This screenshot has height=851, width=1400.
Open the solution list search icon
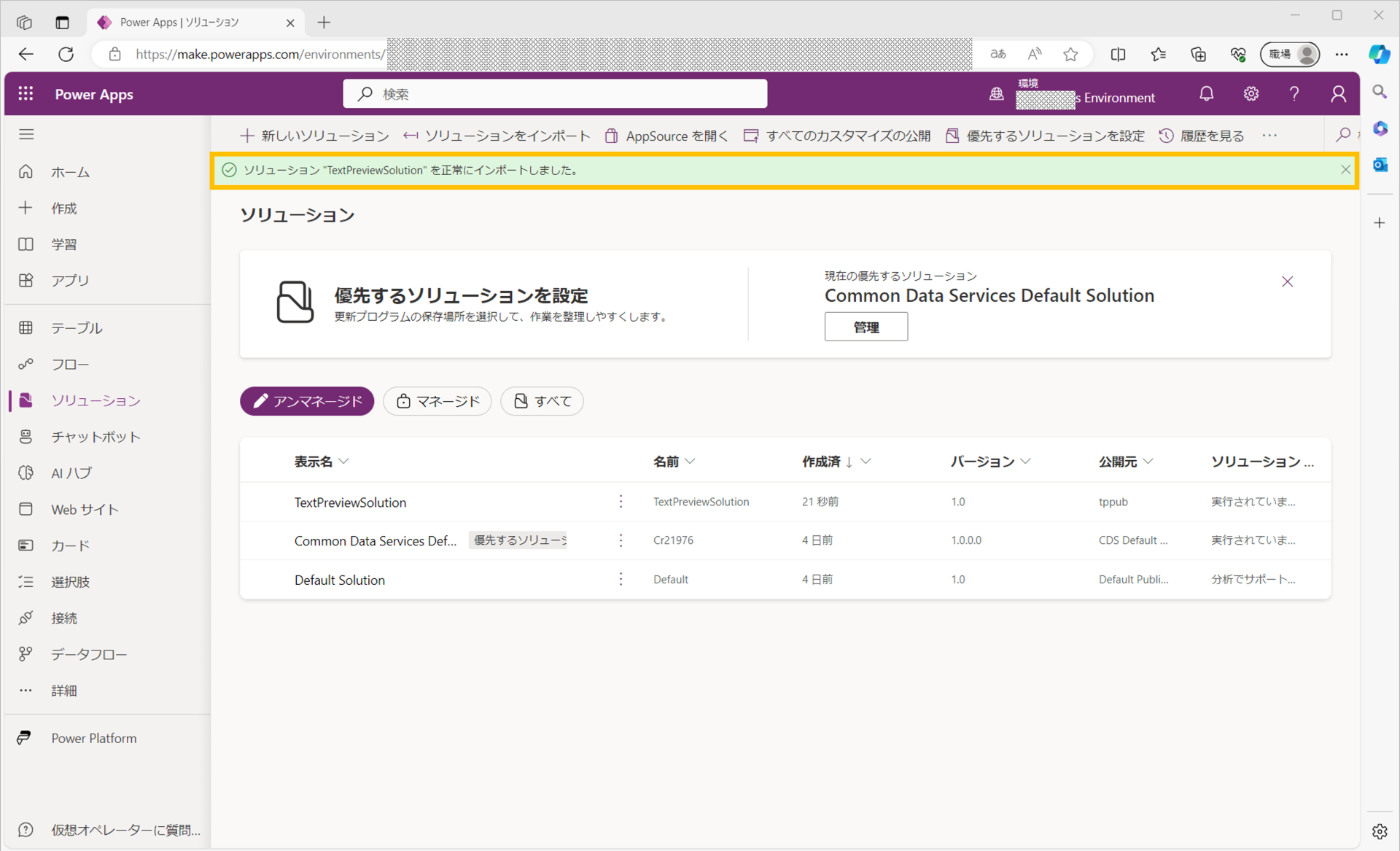click(x=1343, y=135)
